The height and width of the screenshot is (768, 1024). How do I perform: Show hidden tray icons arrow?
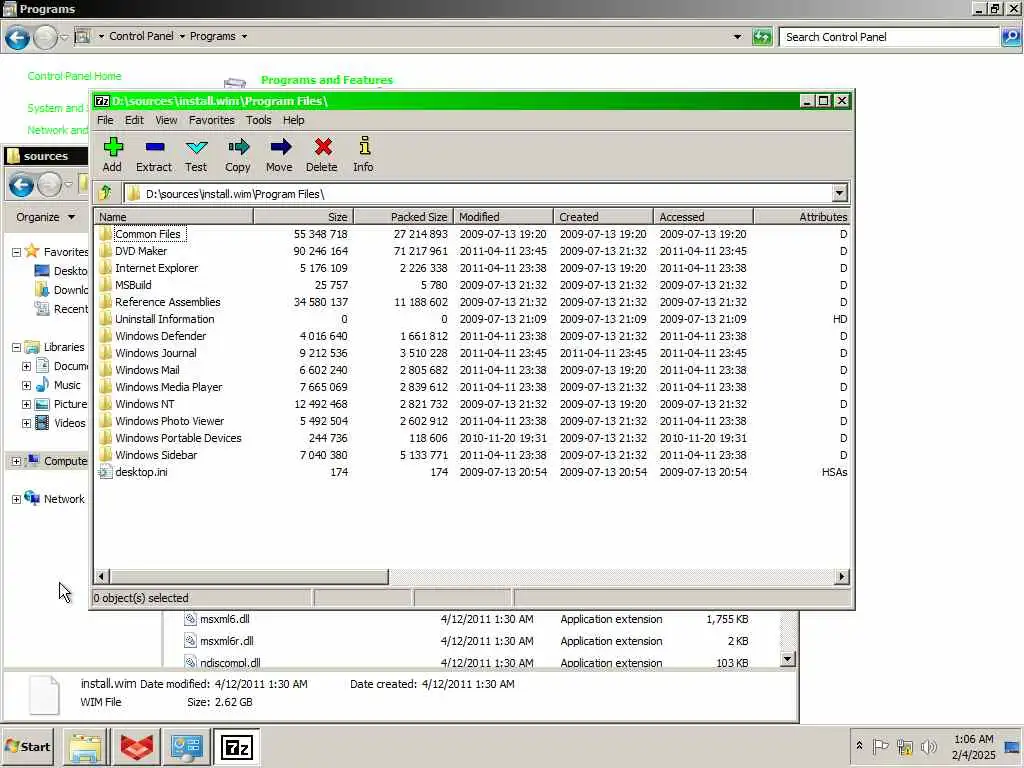coord(859,746)
